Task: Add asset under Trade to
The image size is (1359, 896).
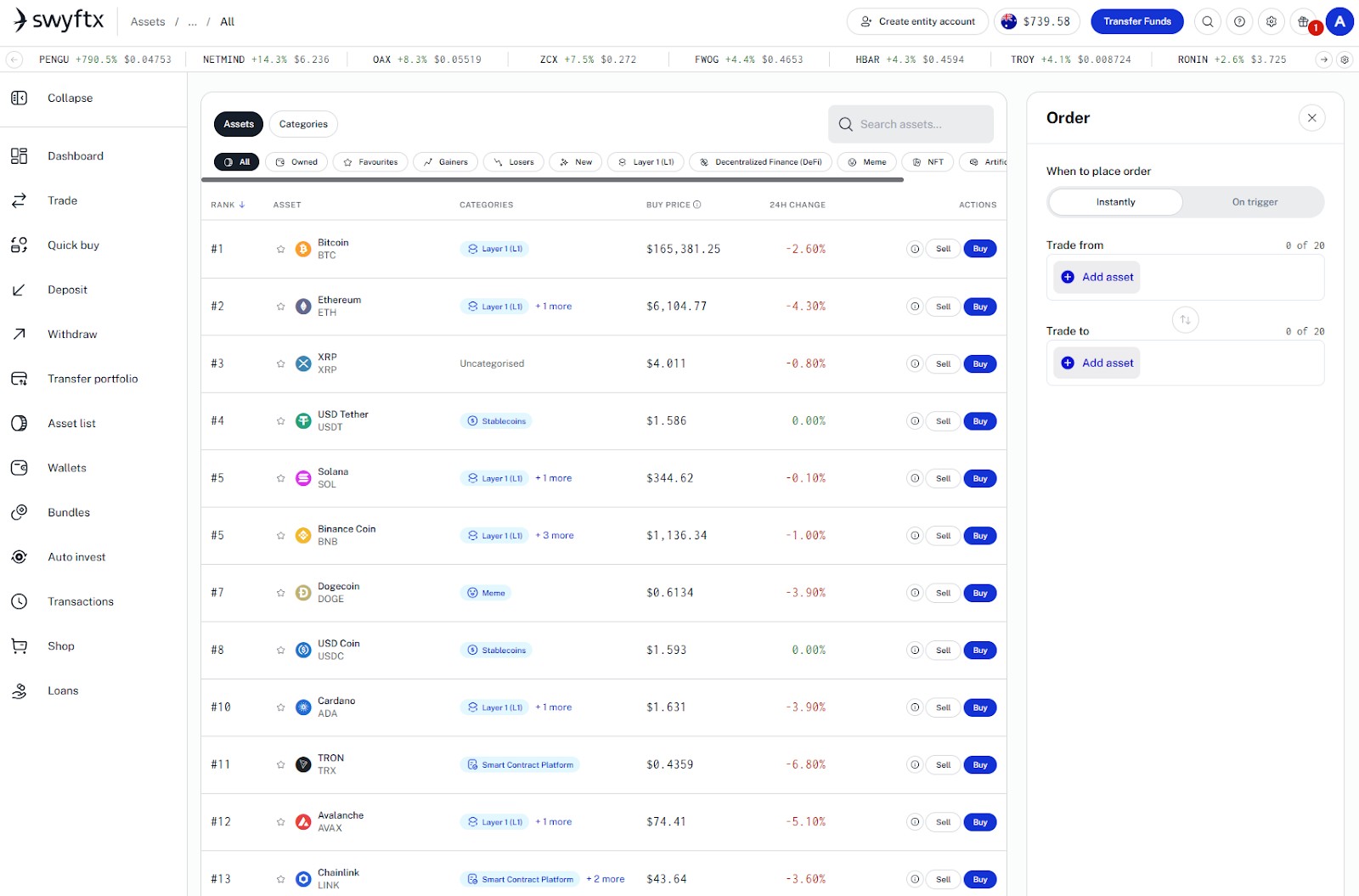Action: 1097,363
